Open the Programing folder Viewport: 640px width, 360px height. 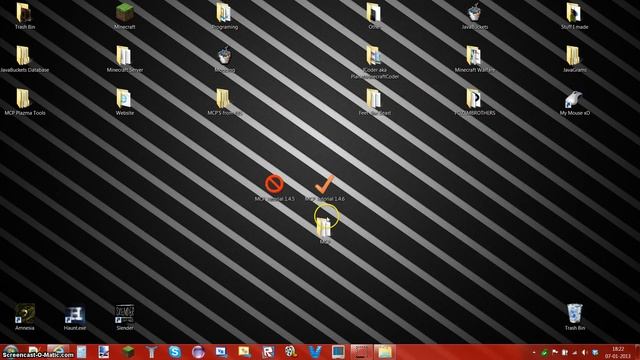(224, 16)
